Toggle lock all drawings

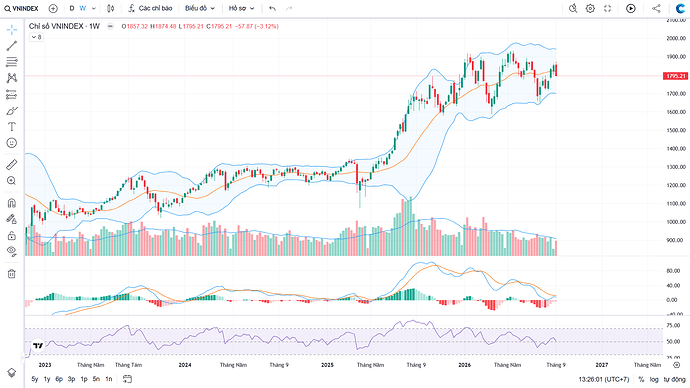point(12,236)
